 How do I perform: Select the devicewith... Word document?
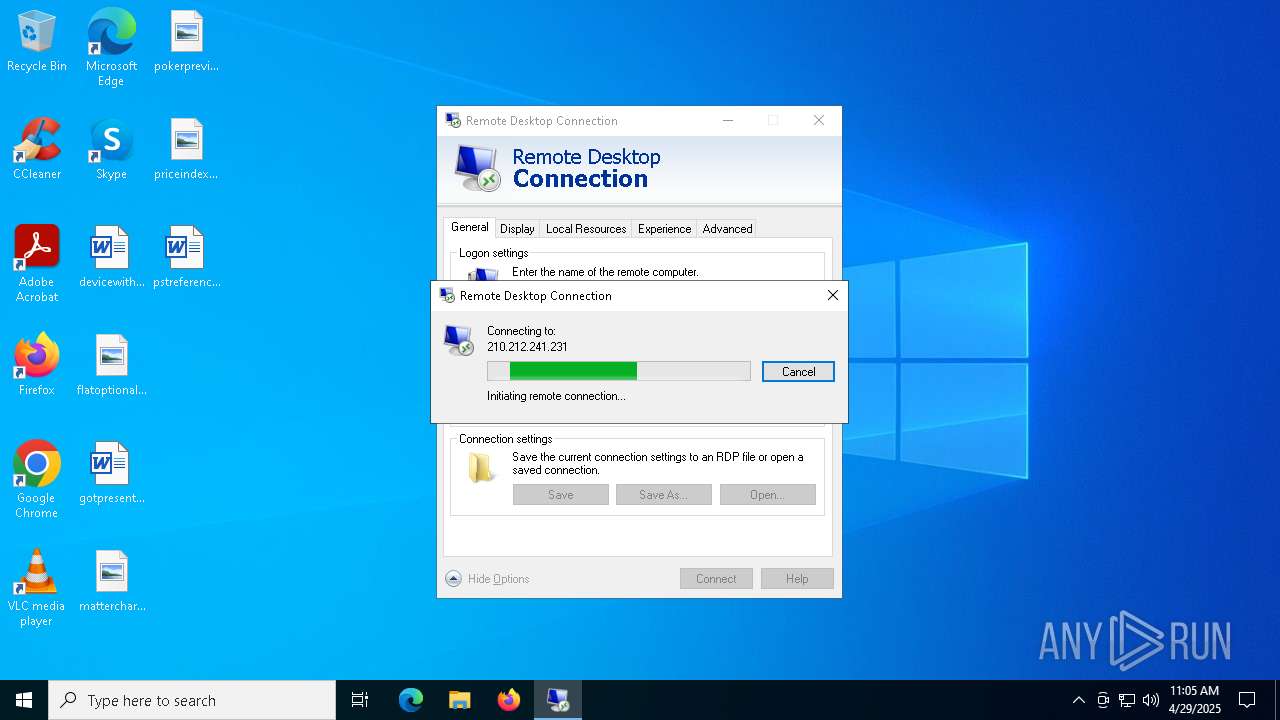[x=111, y=258]
